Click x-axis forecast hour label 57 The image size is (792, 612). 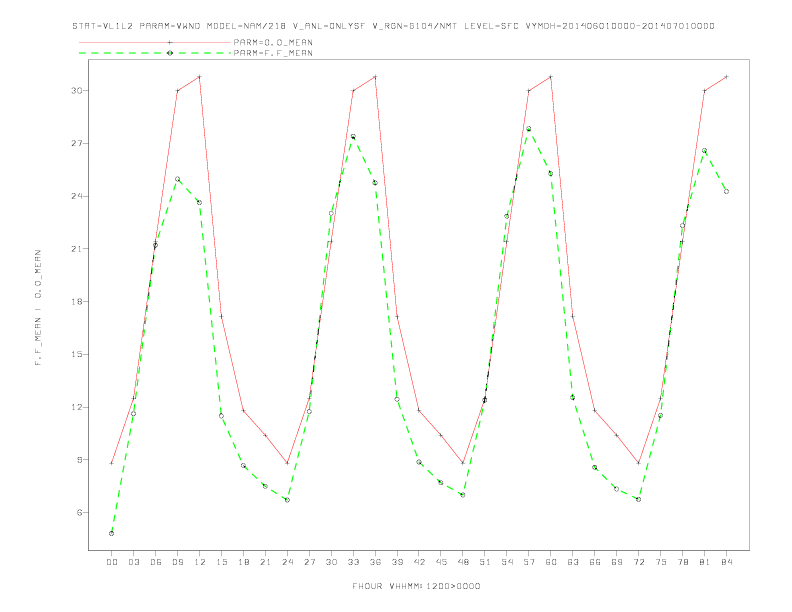click(529, 562)
